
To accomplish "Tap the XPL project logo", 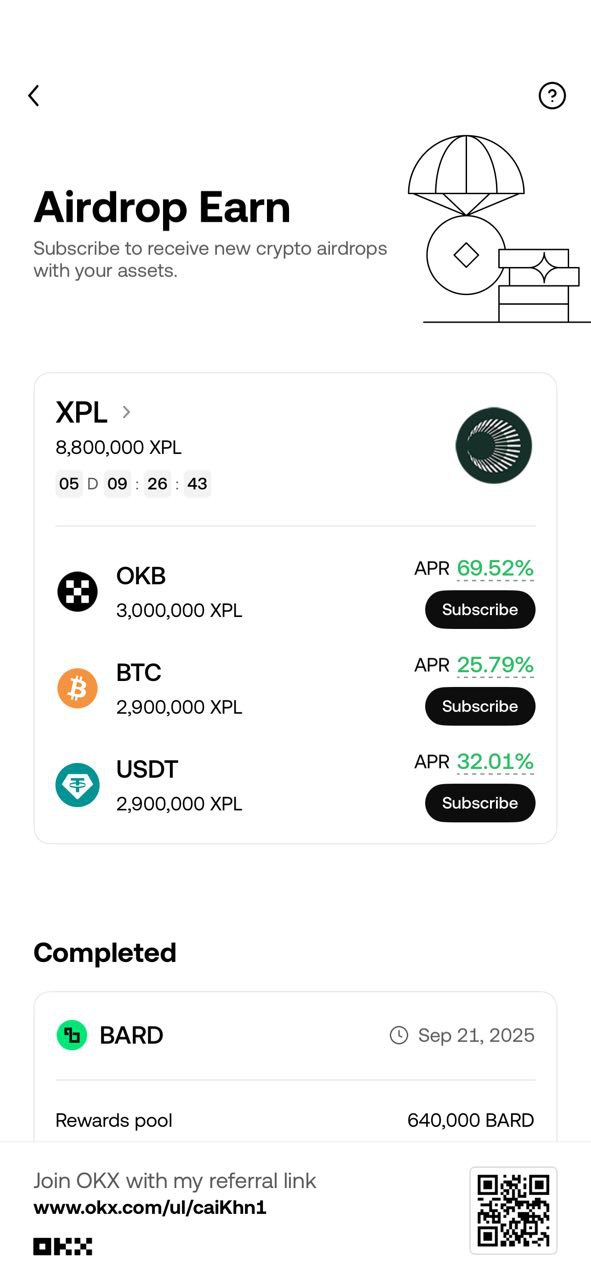I will pos(494,446).
